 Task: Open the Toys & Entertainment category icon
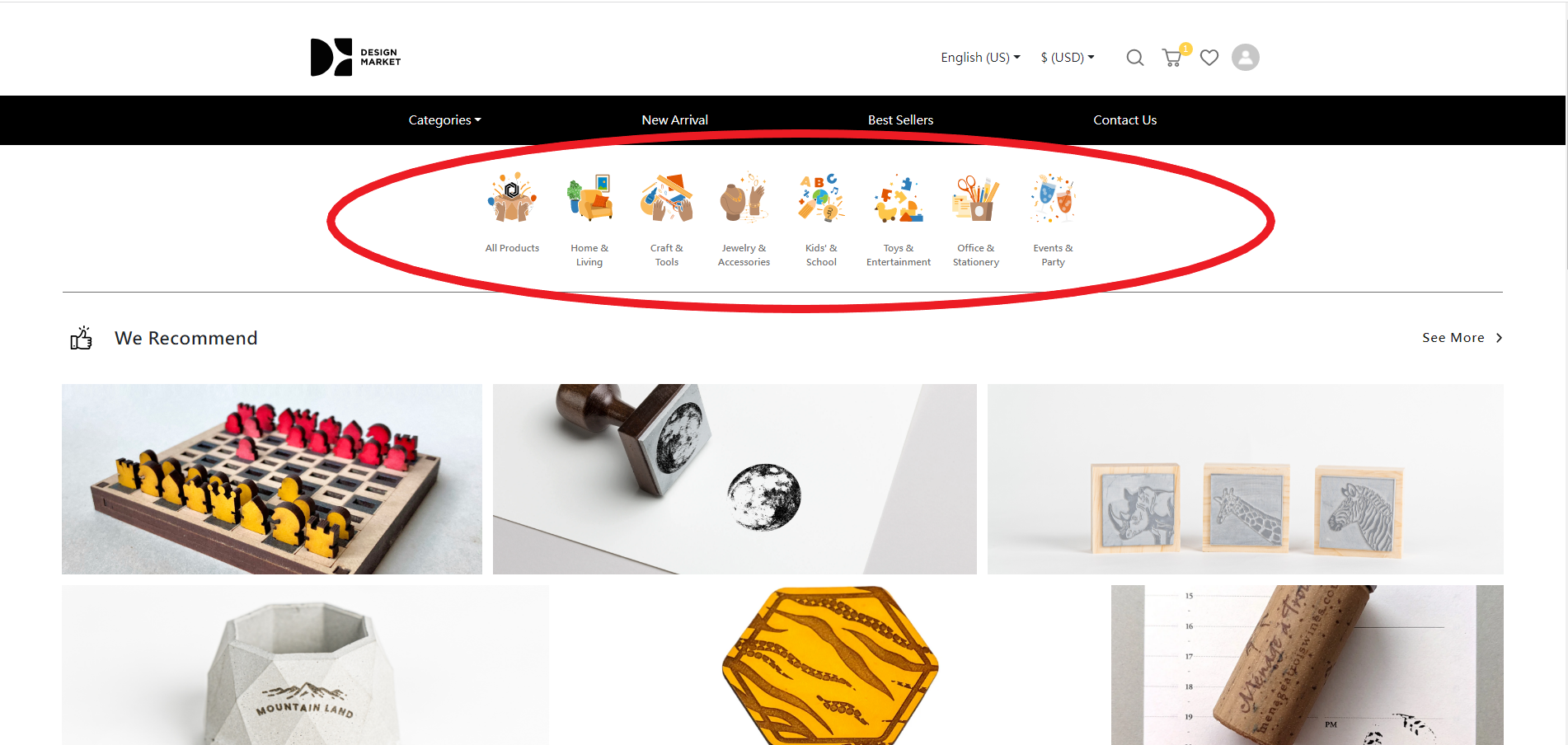pos(899,199)
